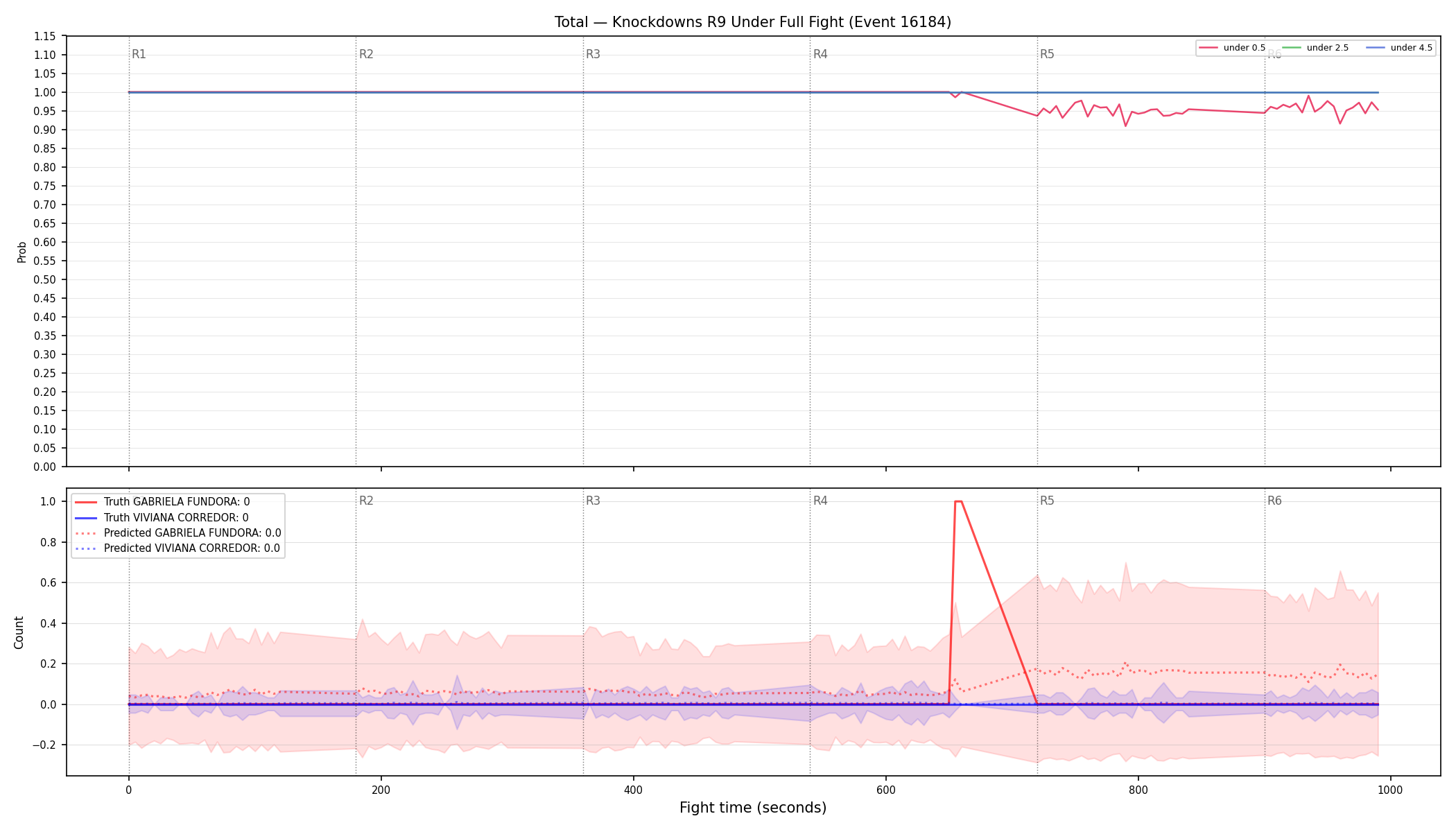Click the "0.8" tick on the Count axis
Viewport: 1456px width, 832px height.
pos(49,542)
